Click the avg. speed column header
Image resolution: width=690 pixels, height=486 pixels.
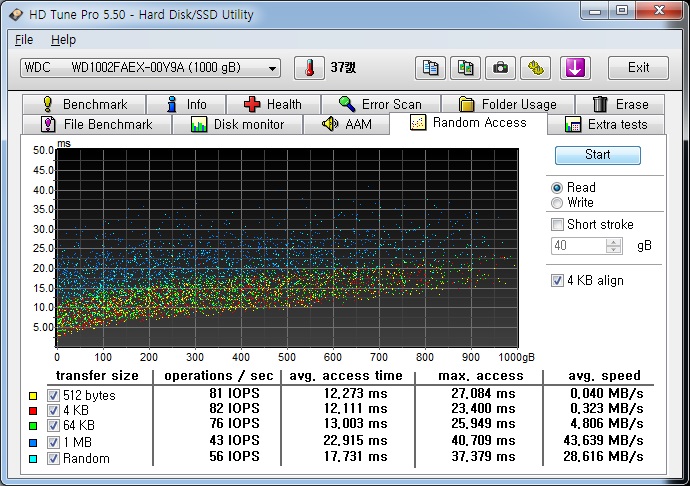point(604,376)
